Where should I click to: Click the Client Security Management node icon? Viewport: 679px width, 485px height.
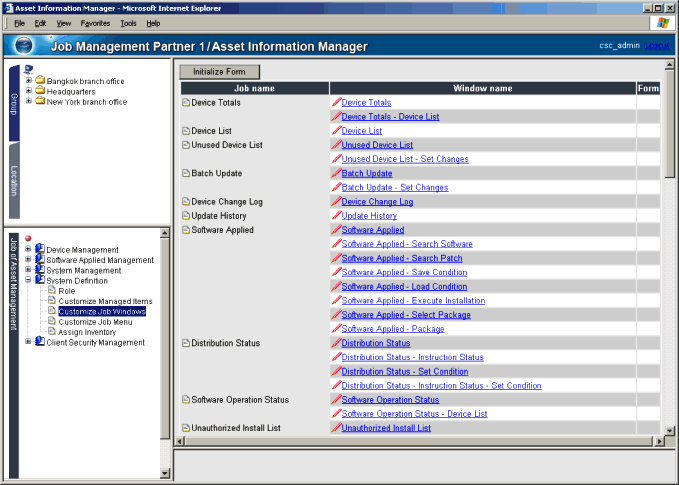(40, 342)
